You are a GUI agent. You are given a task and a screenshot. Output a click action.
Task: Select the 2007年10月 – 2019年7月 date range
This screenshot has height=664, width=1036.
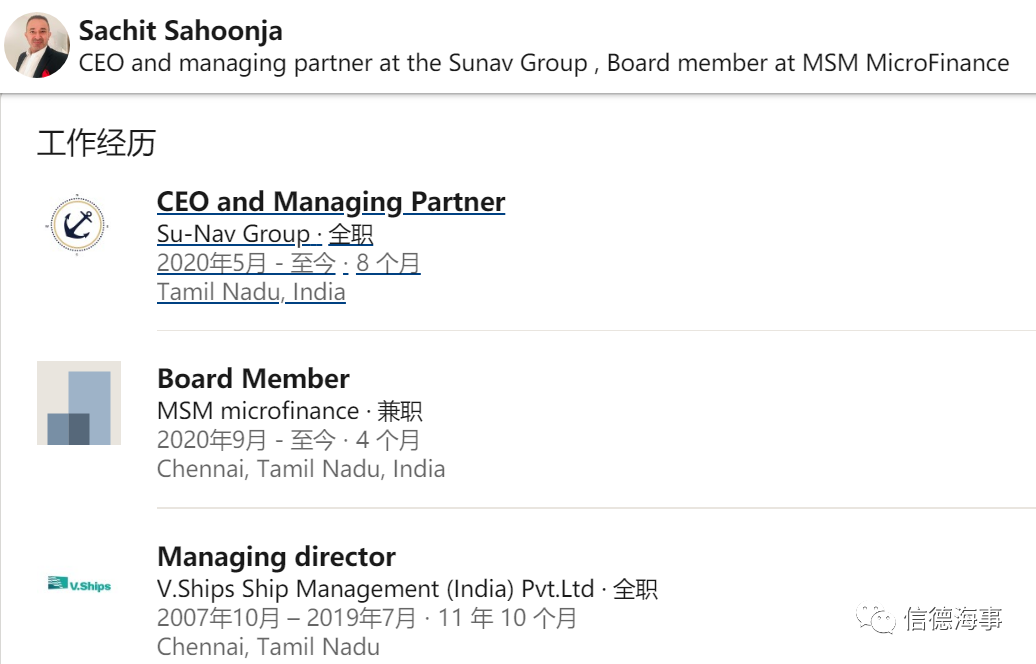coord(286,618)
